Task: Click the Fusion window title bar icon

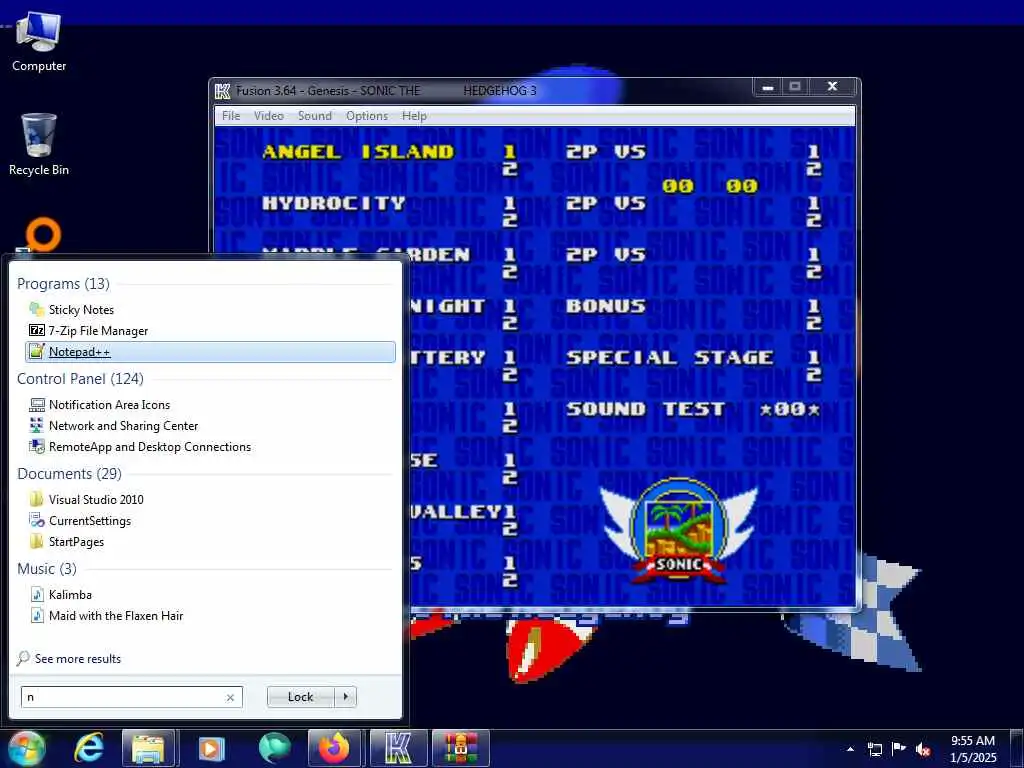Action: 223,91
